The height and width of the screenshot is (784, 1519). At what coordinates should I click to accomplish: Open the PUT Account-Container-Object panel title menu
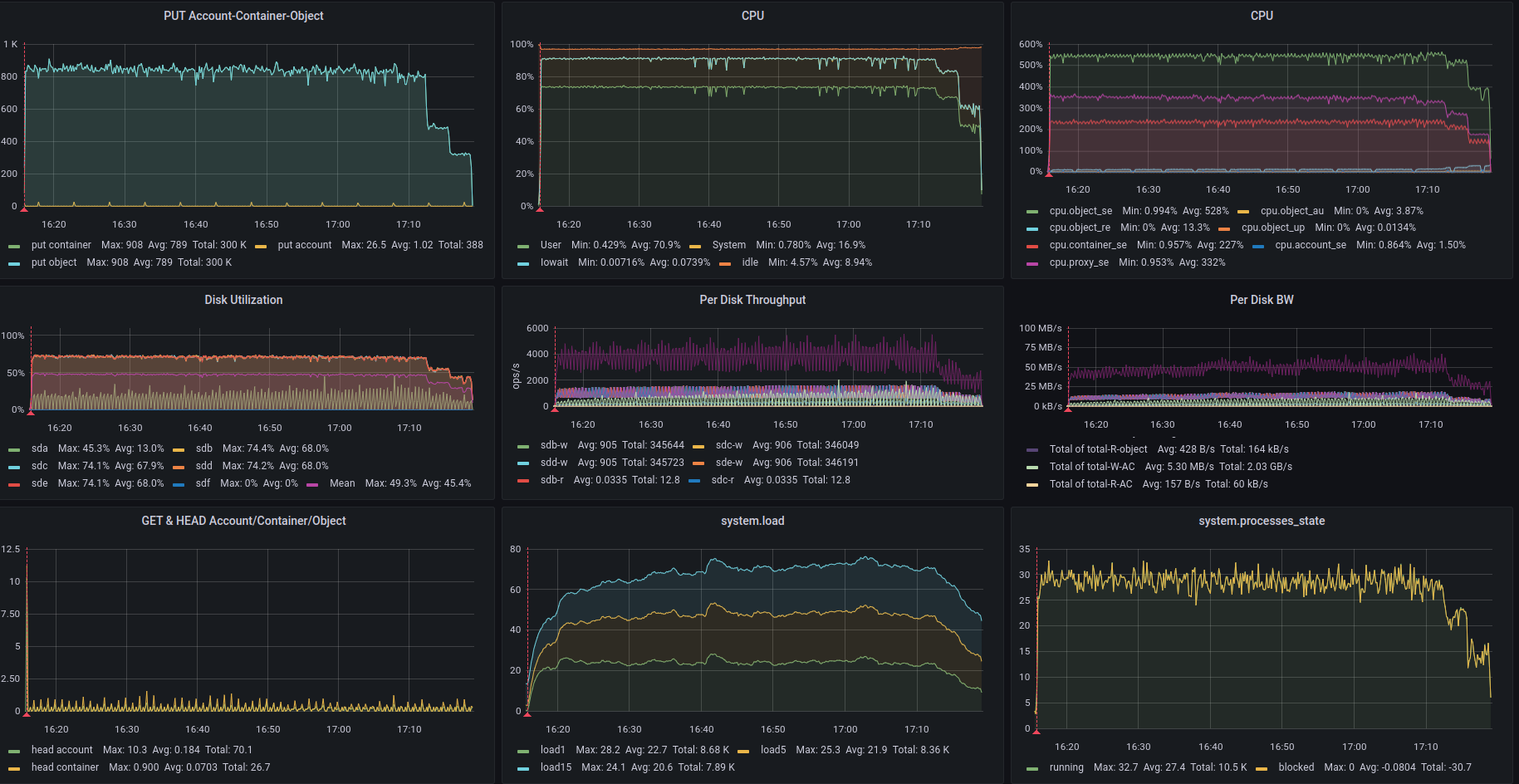(x=243, y=16)
